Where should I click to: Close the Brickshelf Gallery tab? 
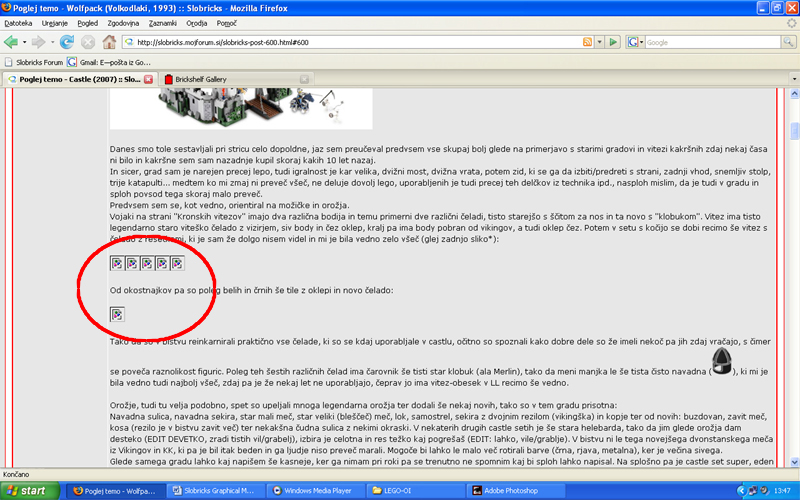(304, 79)
